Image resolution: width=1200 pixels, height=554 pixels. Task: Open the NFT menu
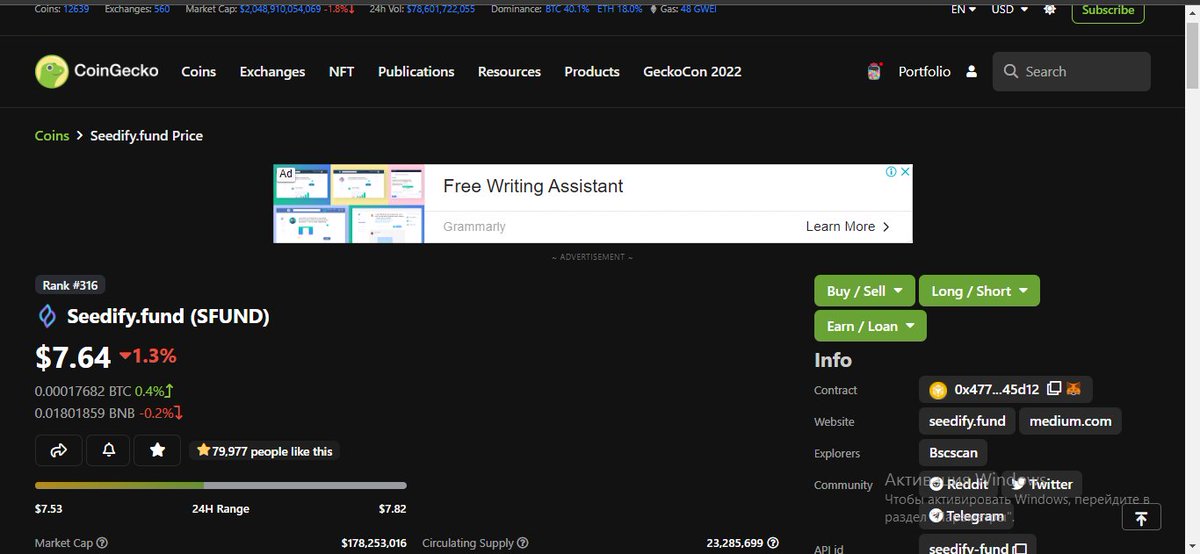click(341, 72)
